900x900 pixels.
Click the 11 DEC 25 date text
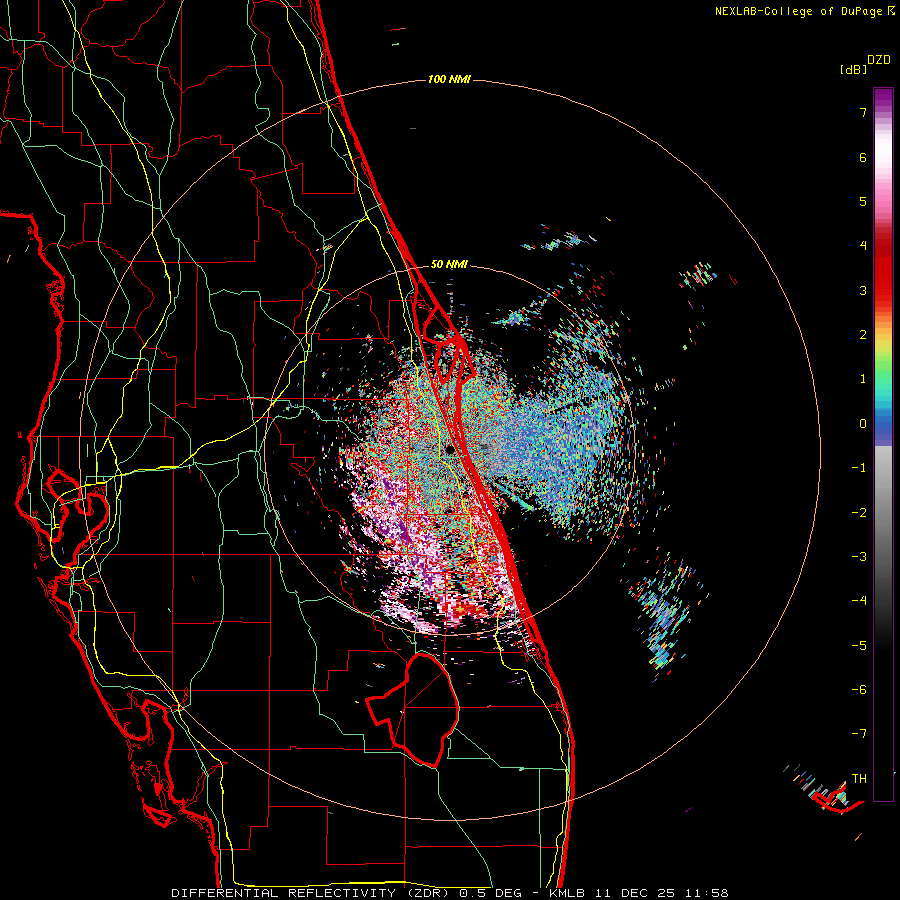pos(633,893)
